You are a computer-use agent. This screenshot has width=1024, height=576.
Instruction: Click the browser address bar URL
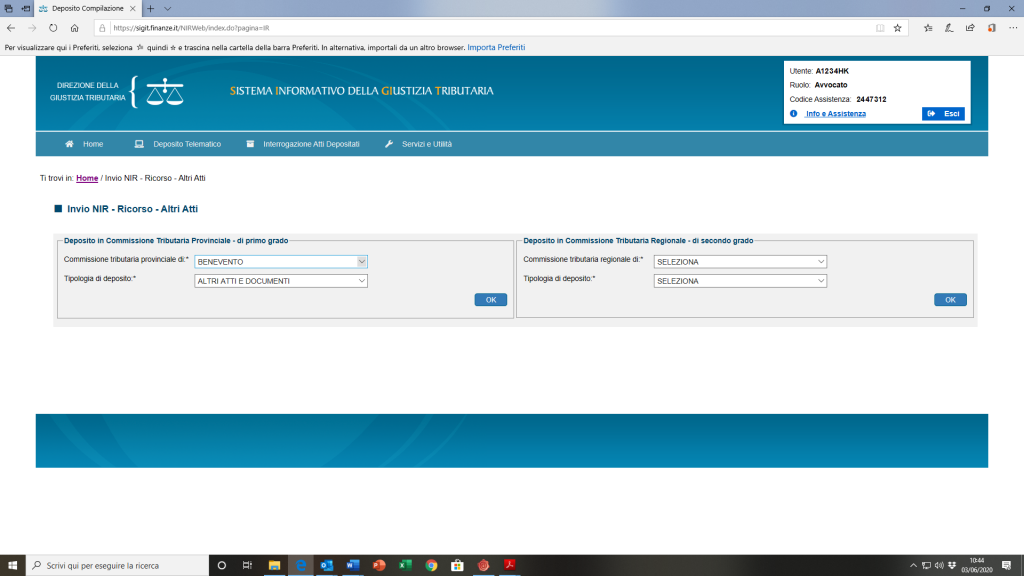(x=191, y=28)
